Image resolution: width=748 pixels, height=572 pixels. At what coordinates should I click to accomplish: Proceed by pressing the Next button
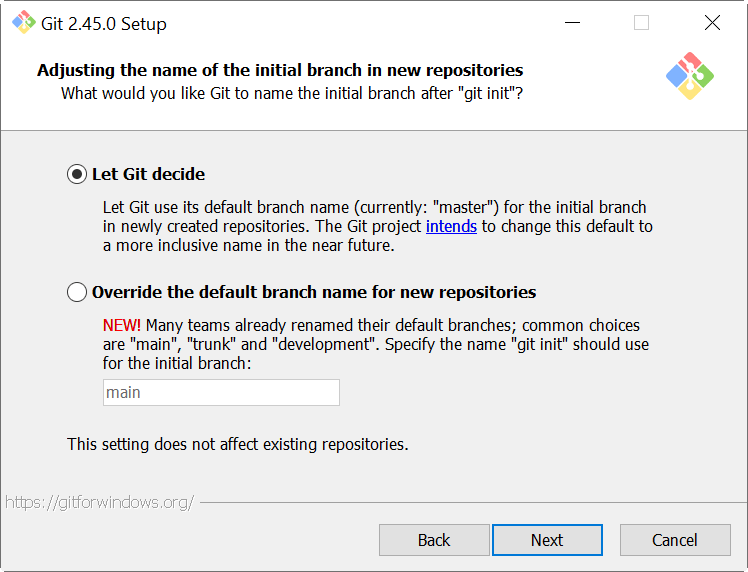[547, 540]
